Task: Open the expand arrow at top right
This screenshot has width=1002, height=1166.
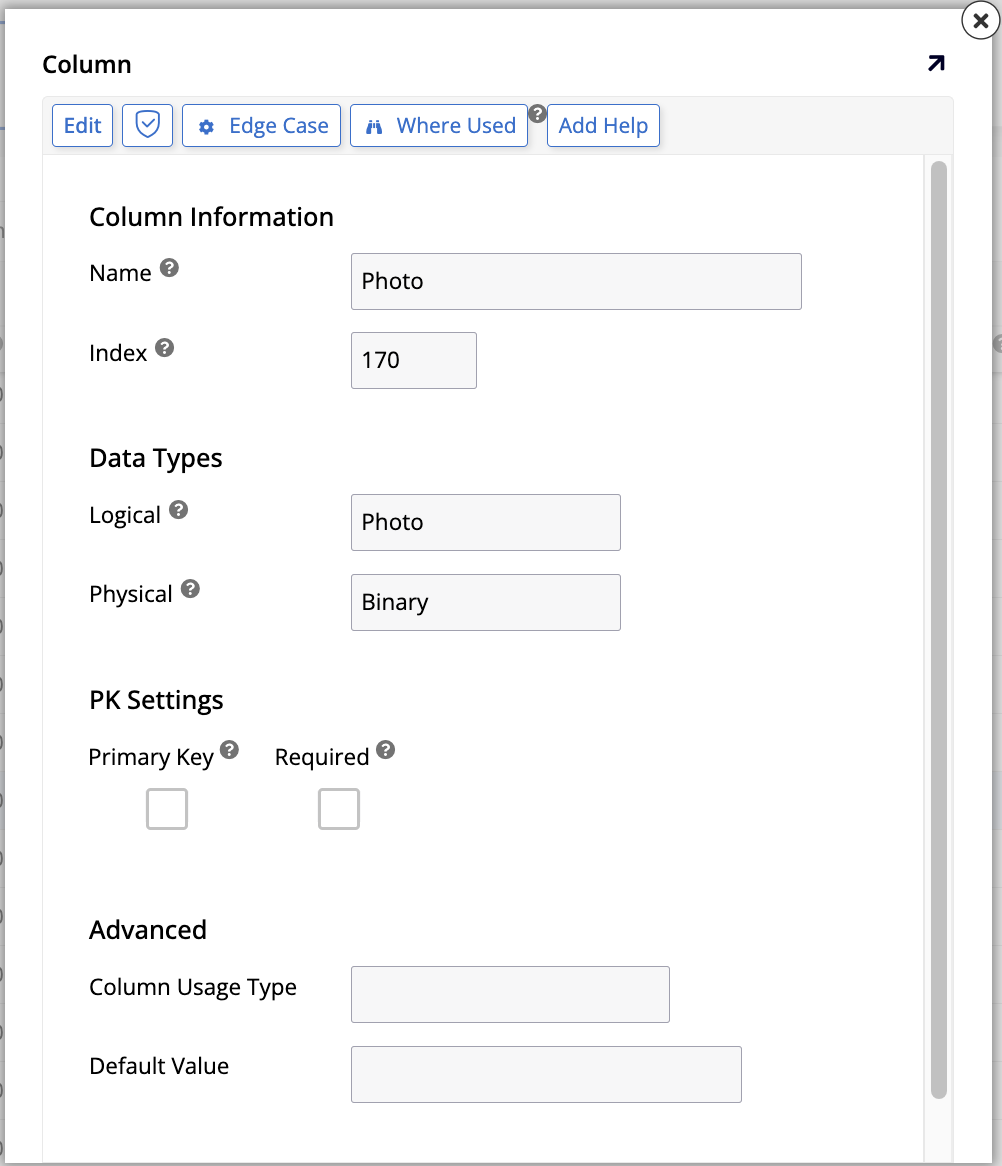Action: pyautogui.click(x=935, y=63)
